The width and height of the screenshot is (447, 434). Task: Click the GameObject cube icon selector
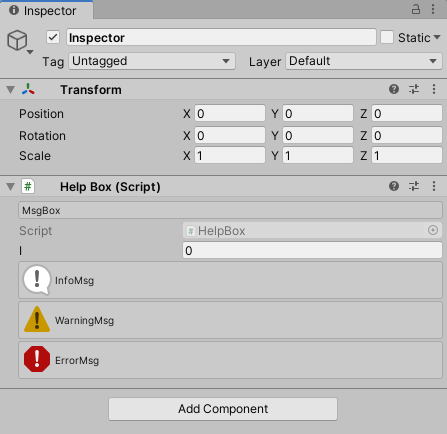click(20, 41)
